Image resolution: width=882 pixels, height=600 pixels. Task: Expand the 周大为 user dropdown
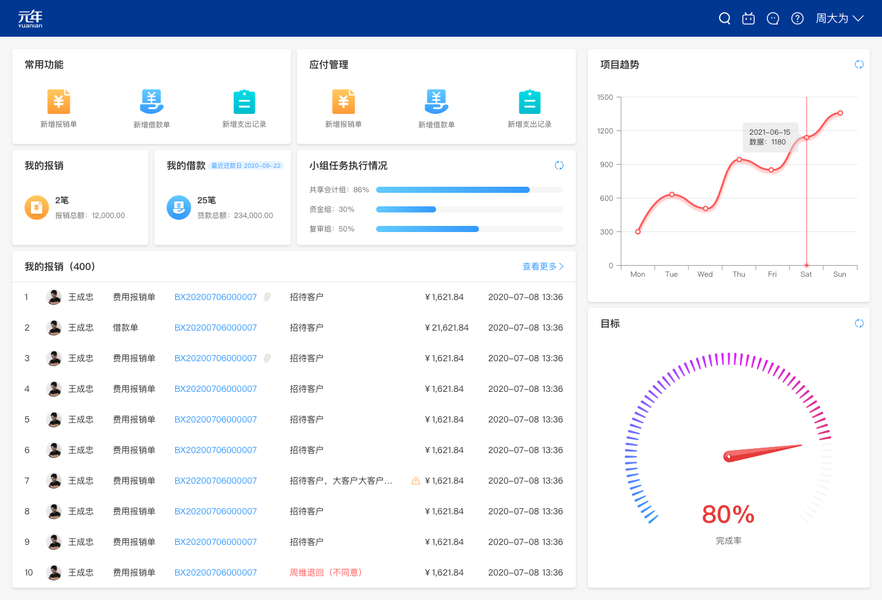(x=839, y=19)
